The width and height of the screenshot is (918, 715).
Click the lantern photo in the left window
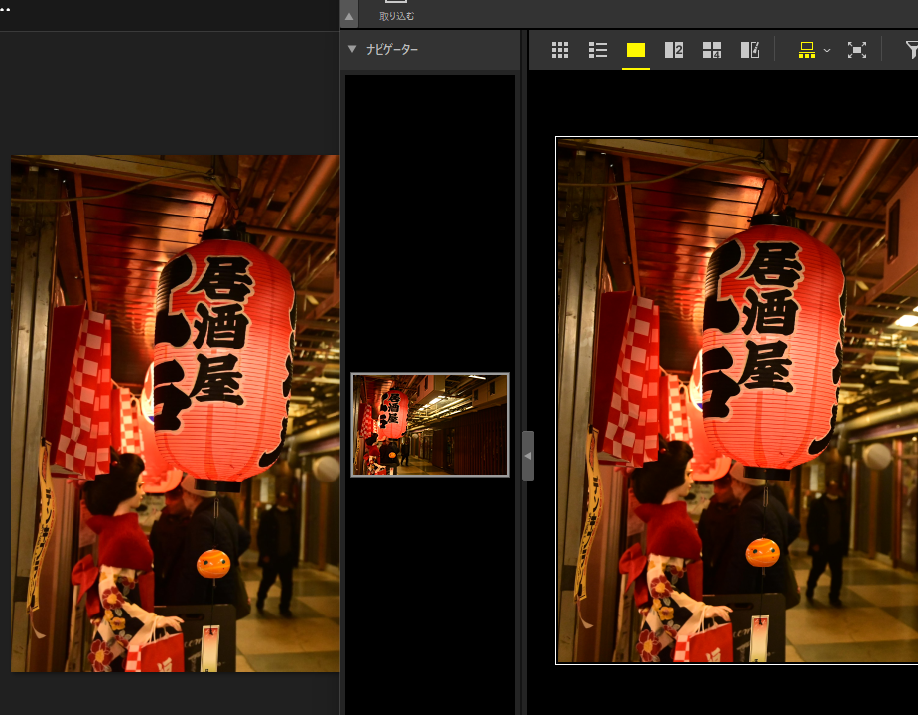coord(175,413)
